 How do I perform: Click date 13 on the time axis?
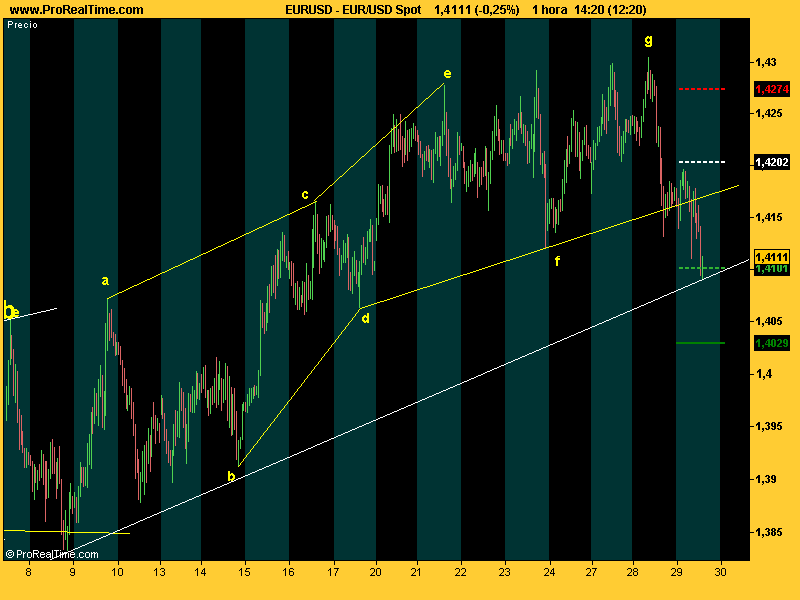[x=160, y=572]
